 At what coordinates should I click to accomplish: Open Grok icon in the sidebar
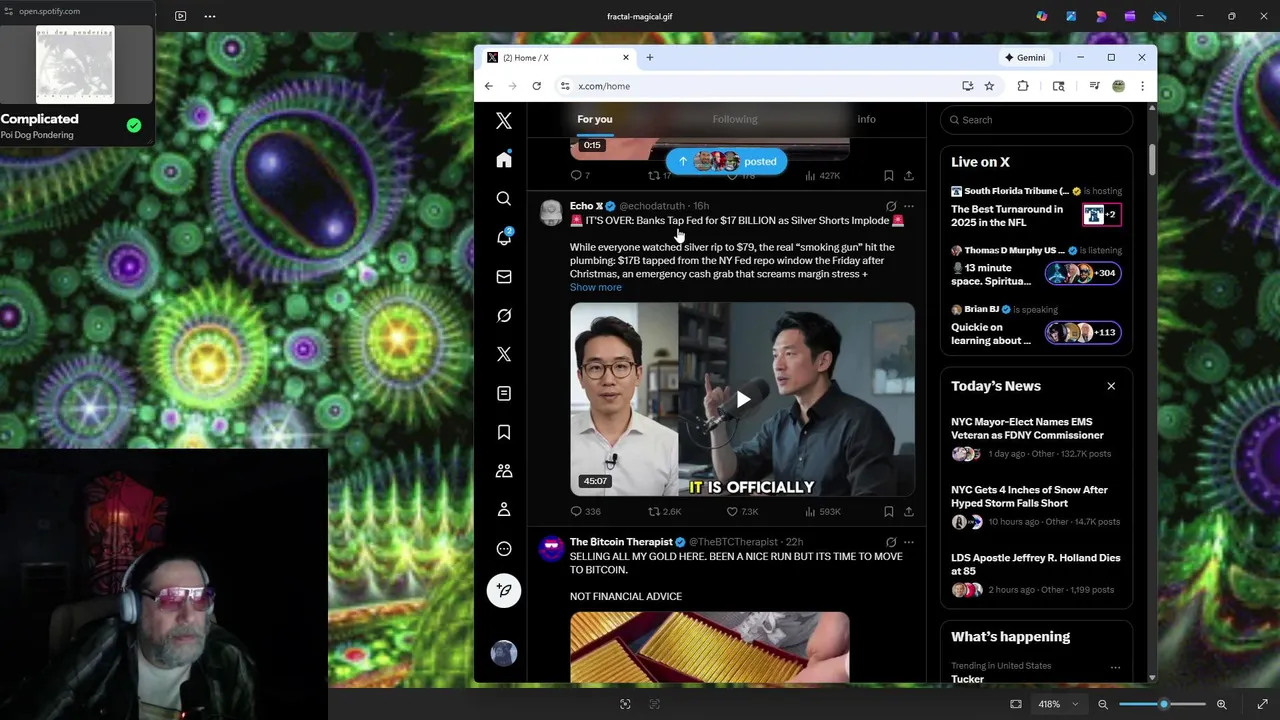504,315
